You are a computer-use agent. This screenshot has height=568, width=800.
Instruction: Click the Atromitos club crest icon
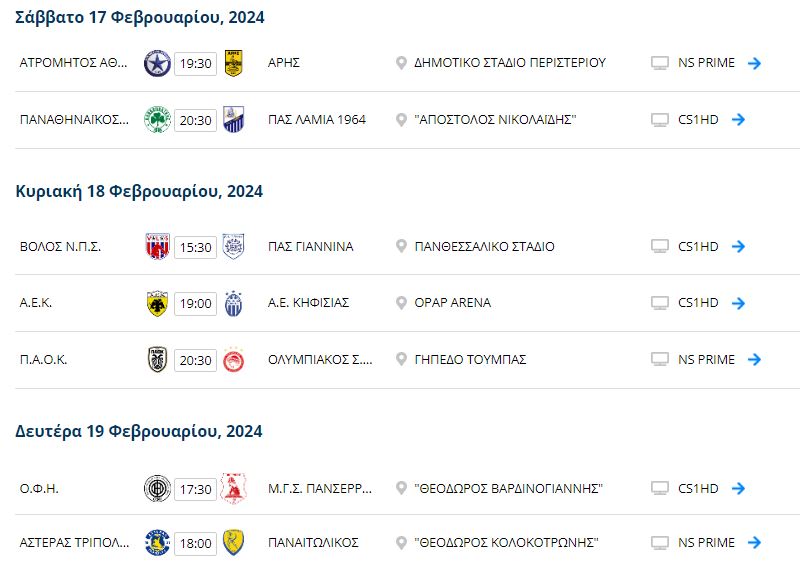coord(157,63)
